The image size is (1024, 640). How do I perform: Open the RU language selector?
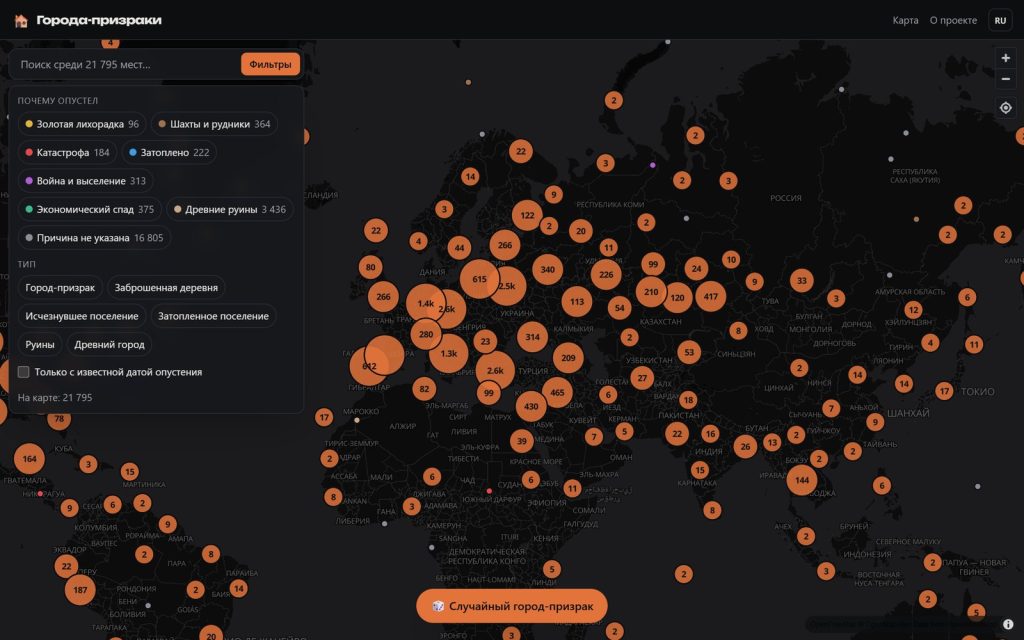(1000, 20)
